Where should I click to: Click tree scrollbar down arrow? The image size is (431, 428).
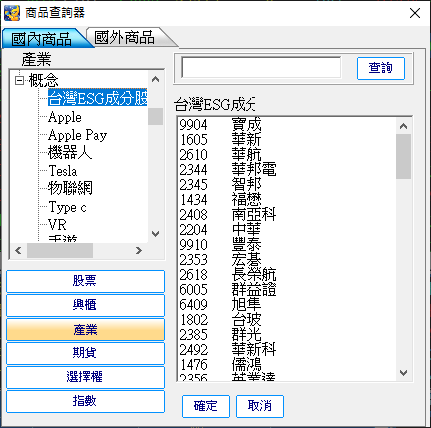pos(155,234)
